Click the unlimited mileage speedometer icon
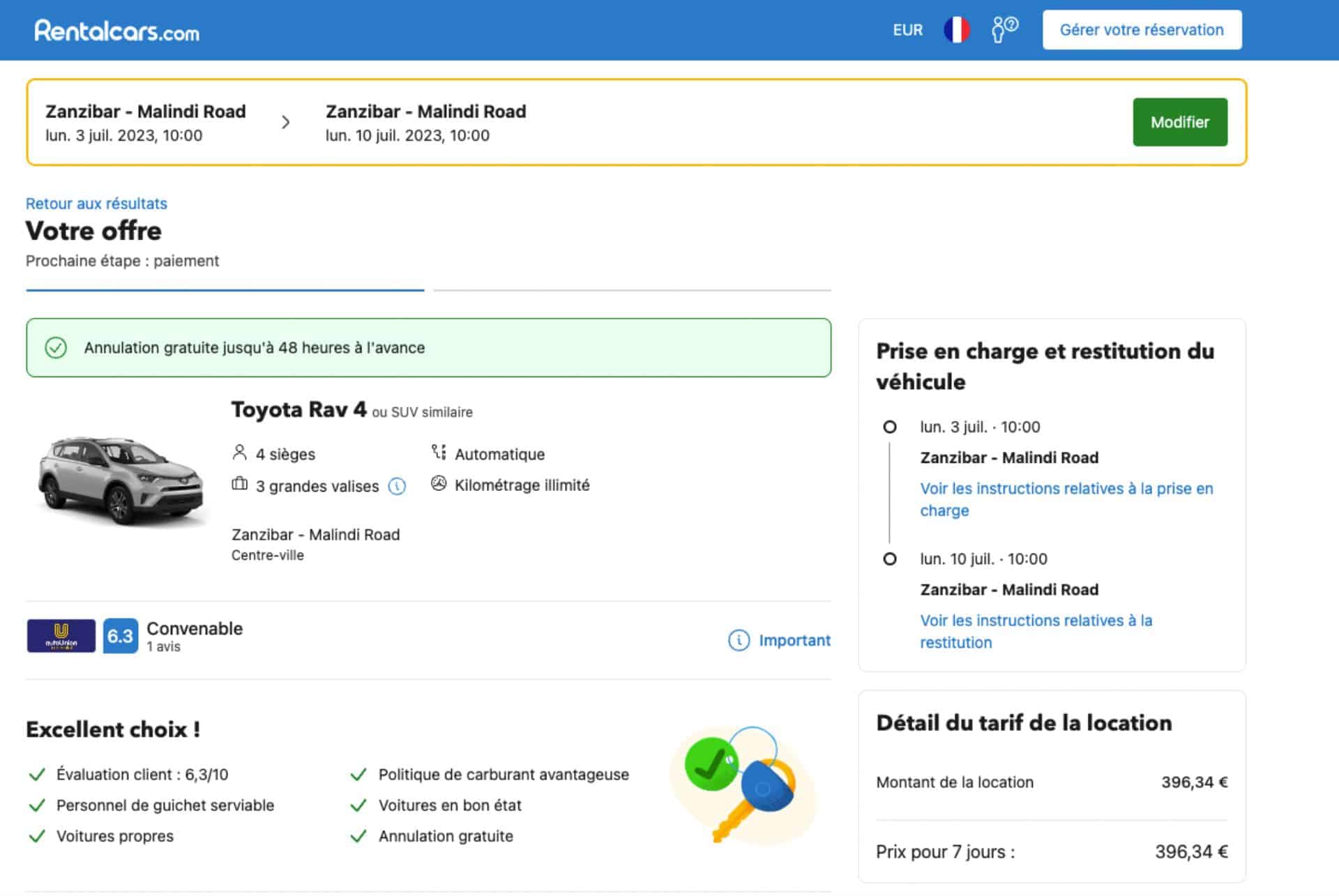The width and height of the screenshot is (1339, 896). [439, 483]
